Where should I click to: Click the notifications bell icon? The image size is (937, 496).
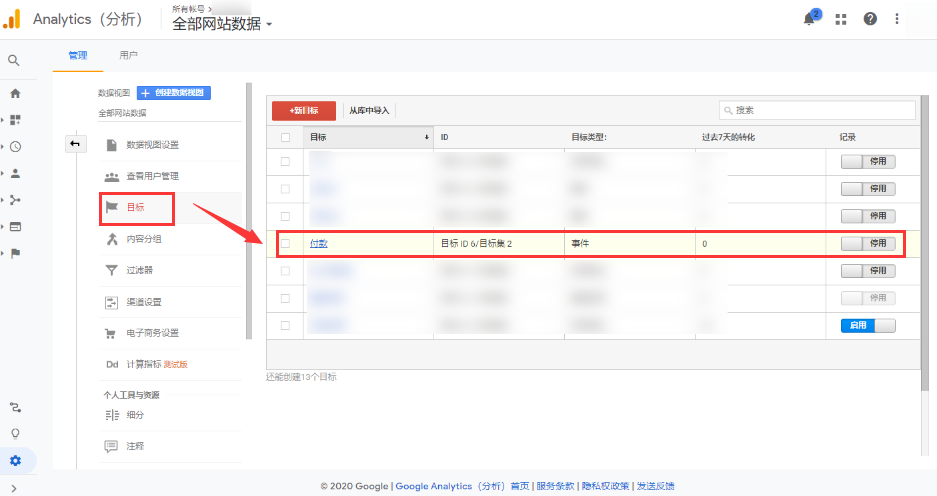click(809, 19)
